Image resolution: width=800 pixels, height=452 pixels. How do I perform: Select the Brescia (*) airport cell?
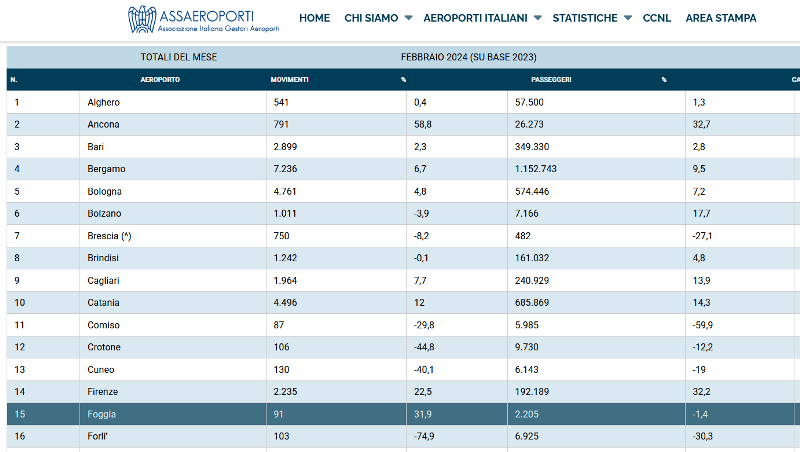point(173,236)
